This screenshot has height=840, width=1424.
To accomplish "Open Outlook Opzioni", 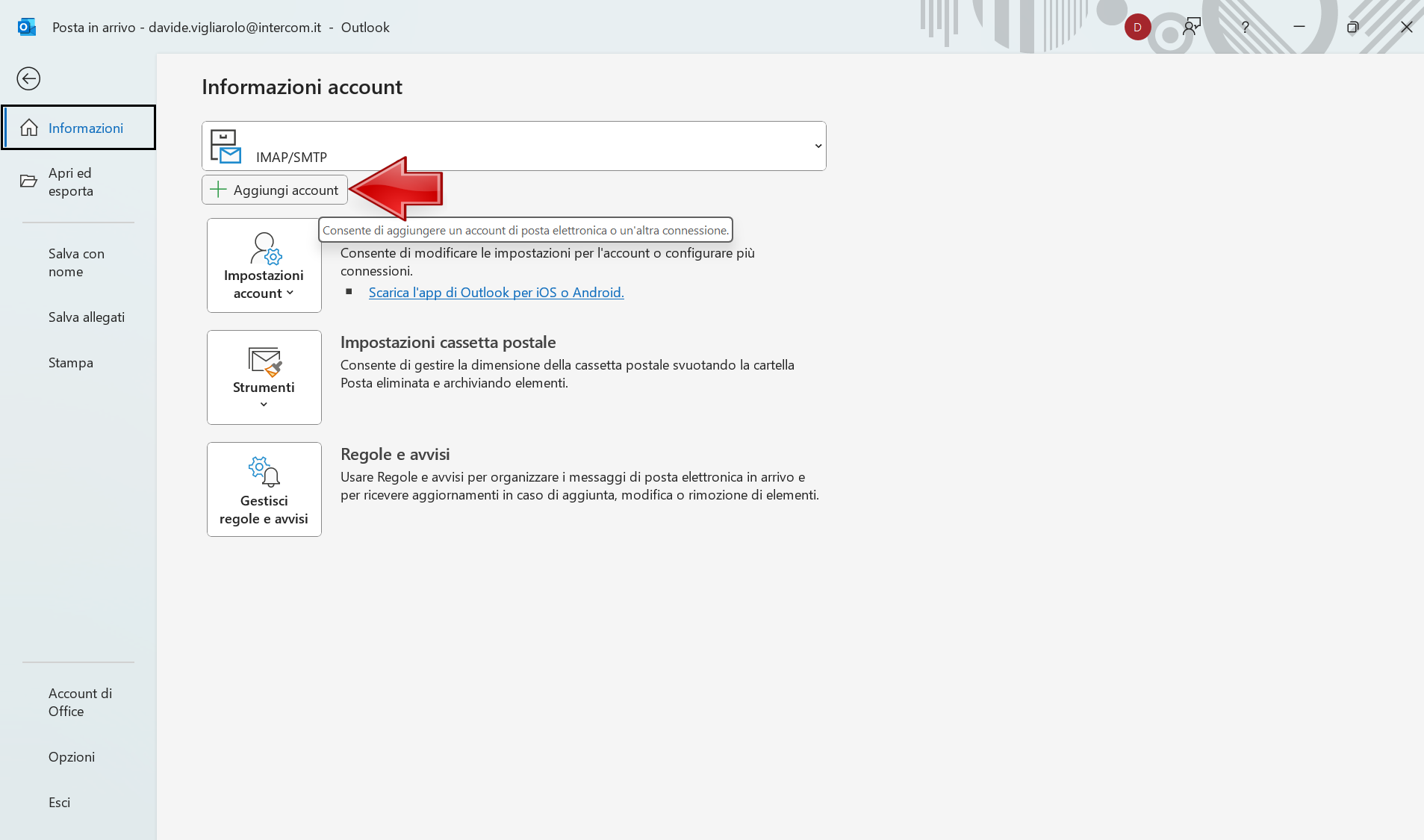I will coord(71,757).
